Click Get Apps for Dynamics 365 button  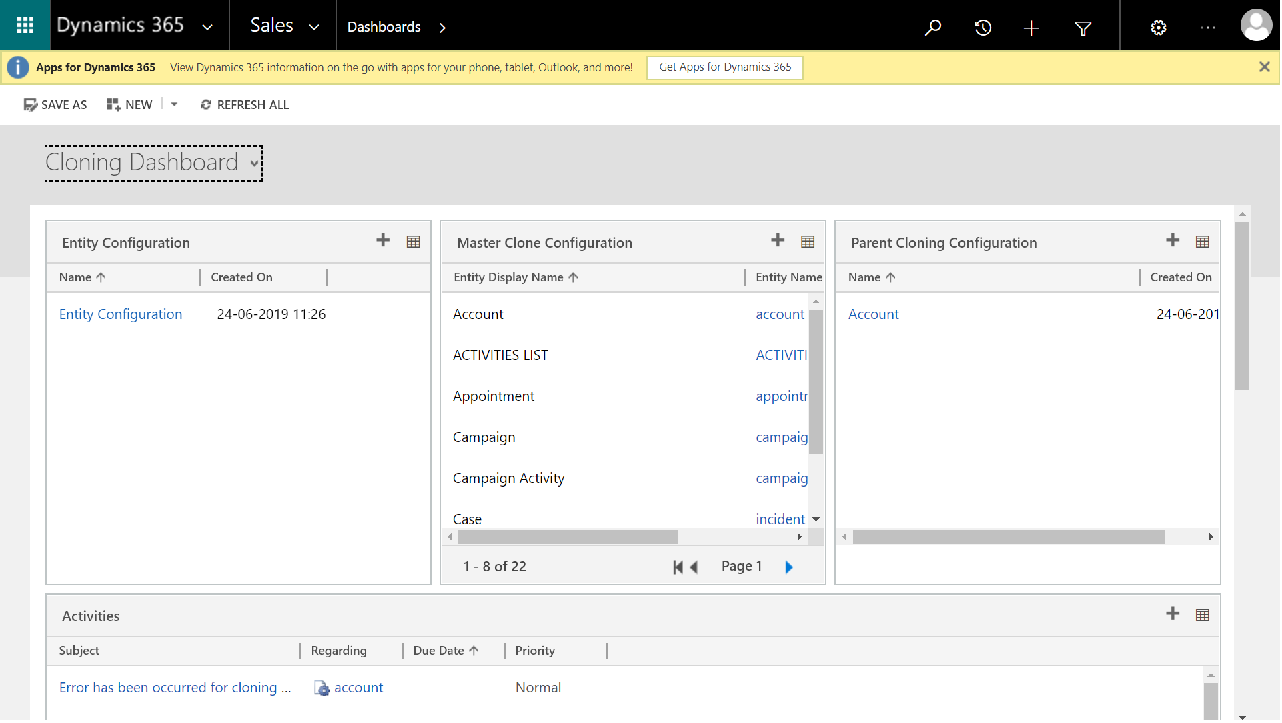(725, 67)
